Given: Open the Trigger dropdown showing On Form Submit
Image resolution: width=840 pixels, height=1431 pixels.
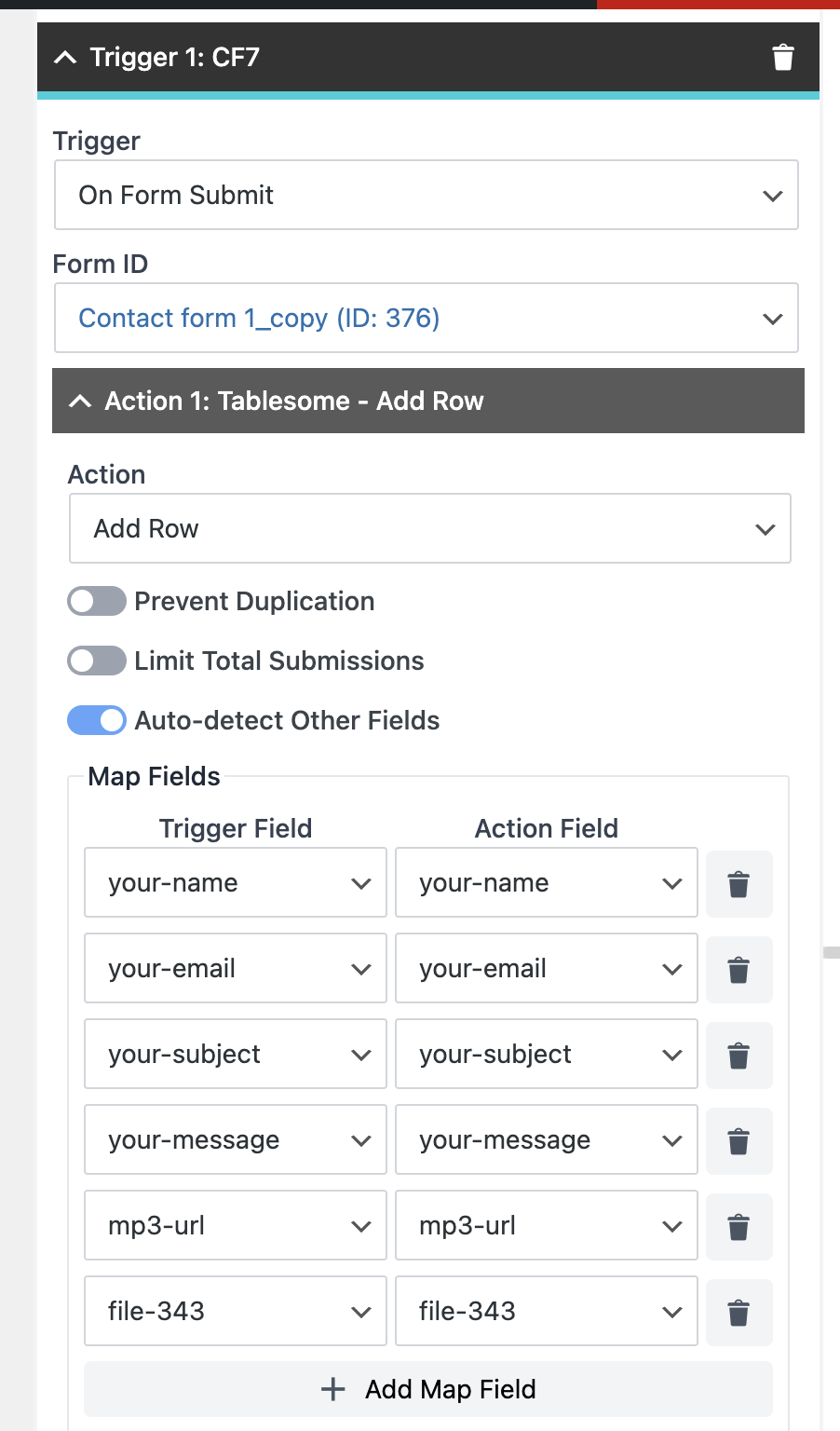Looking at the screenshot, I should coord(426,196).
